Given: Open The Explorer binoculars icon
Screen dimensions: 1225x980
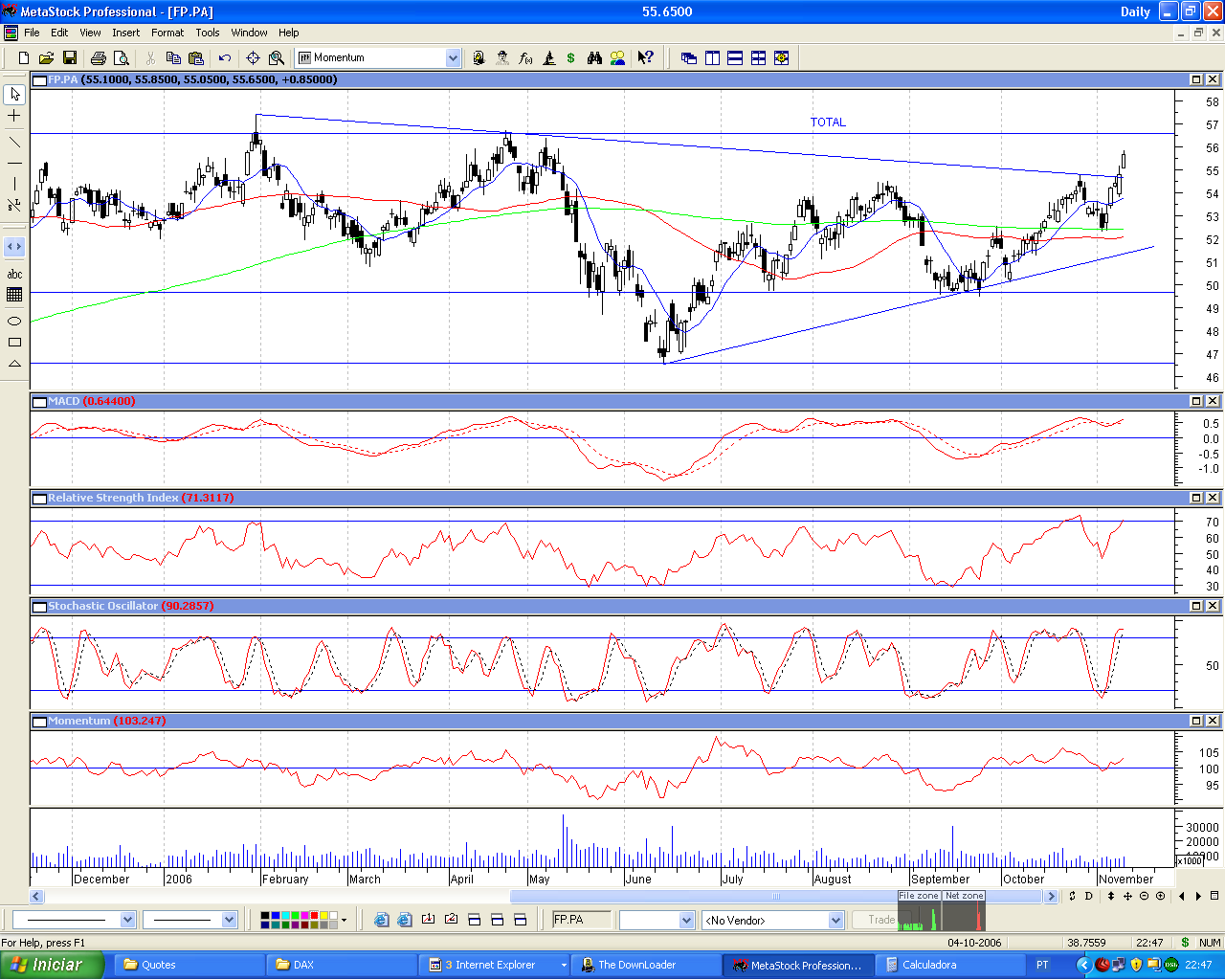Looking at the screenshot, I should pyautogui.click(x=594, y=57).
